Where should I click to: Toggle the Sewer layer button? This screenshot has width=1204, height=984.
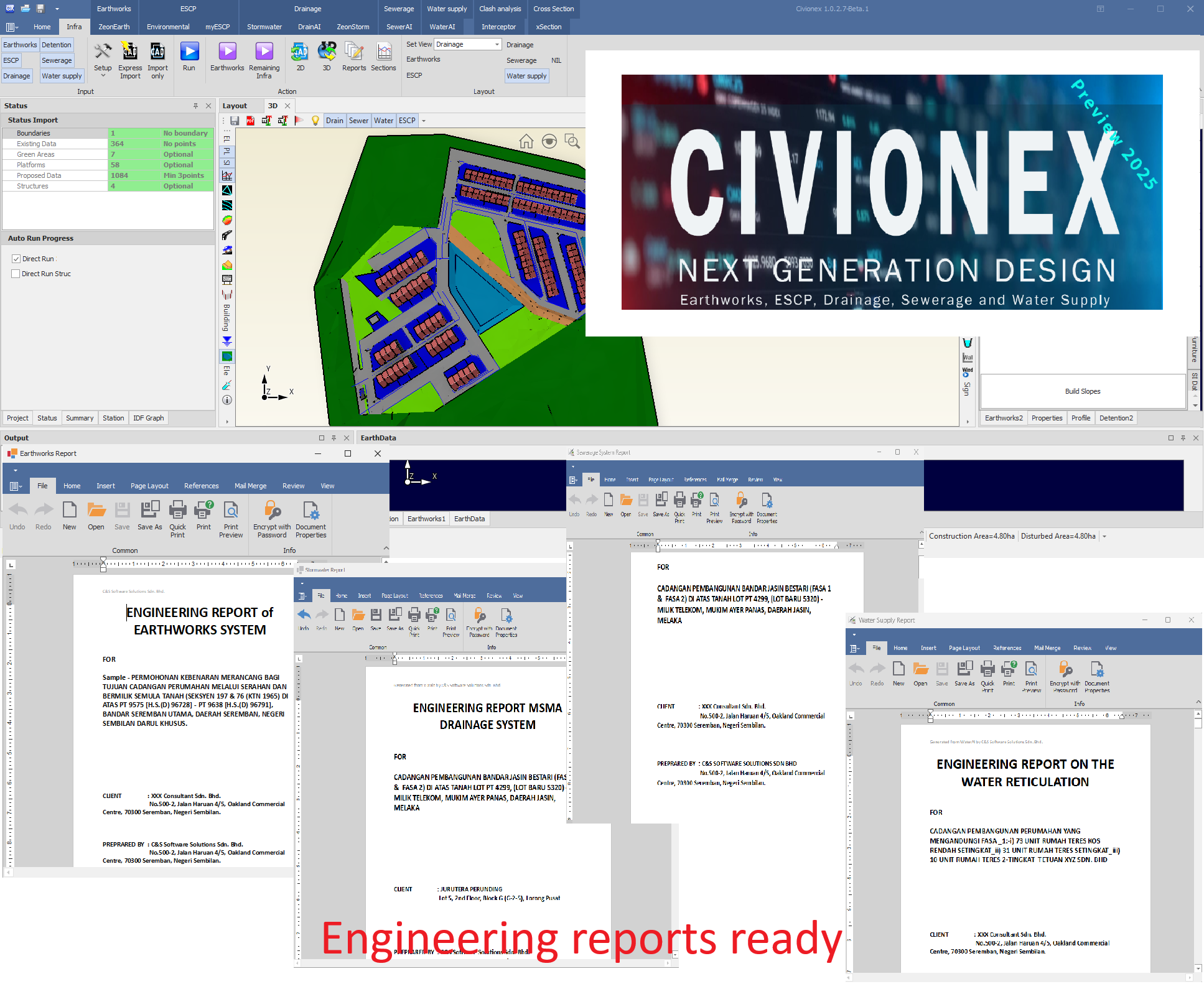[358, 121]
